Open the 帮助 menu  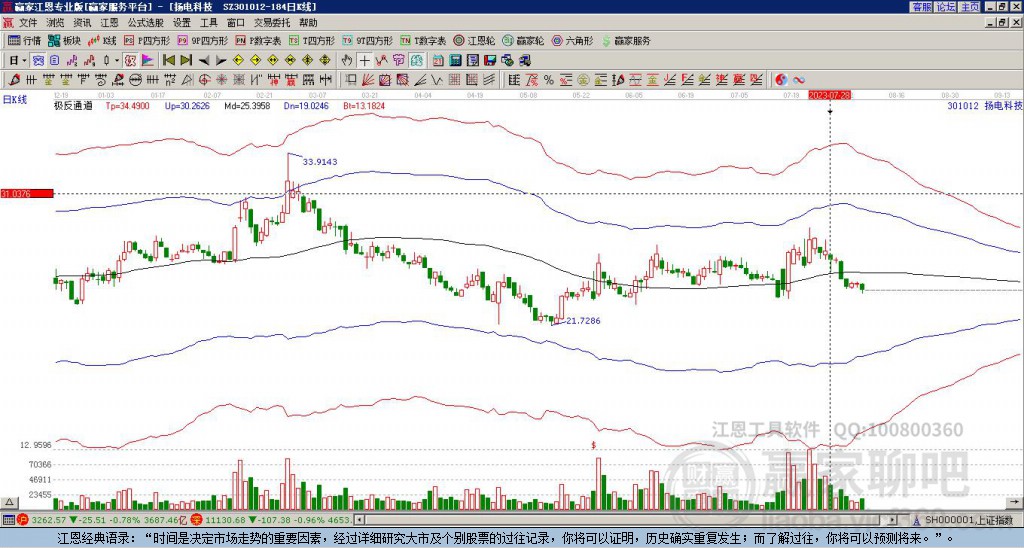[308, 23]
